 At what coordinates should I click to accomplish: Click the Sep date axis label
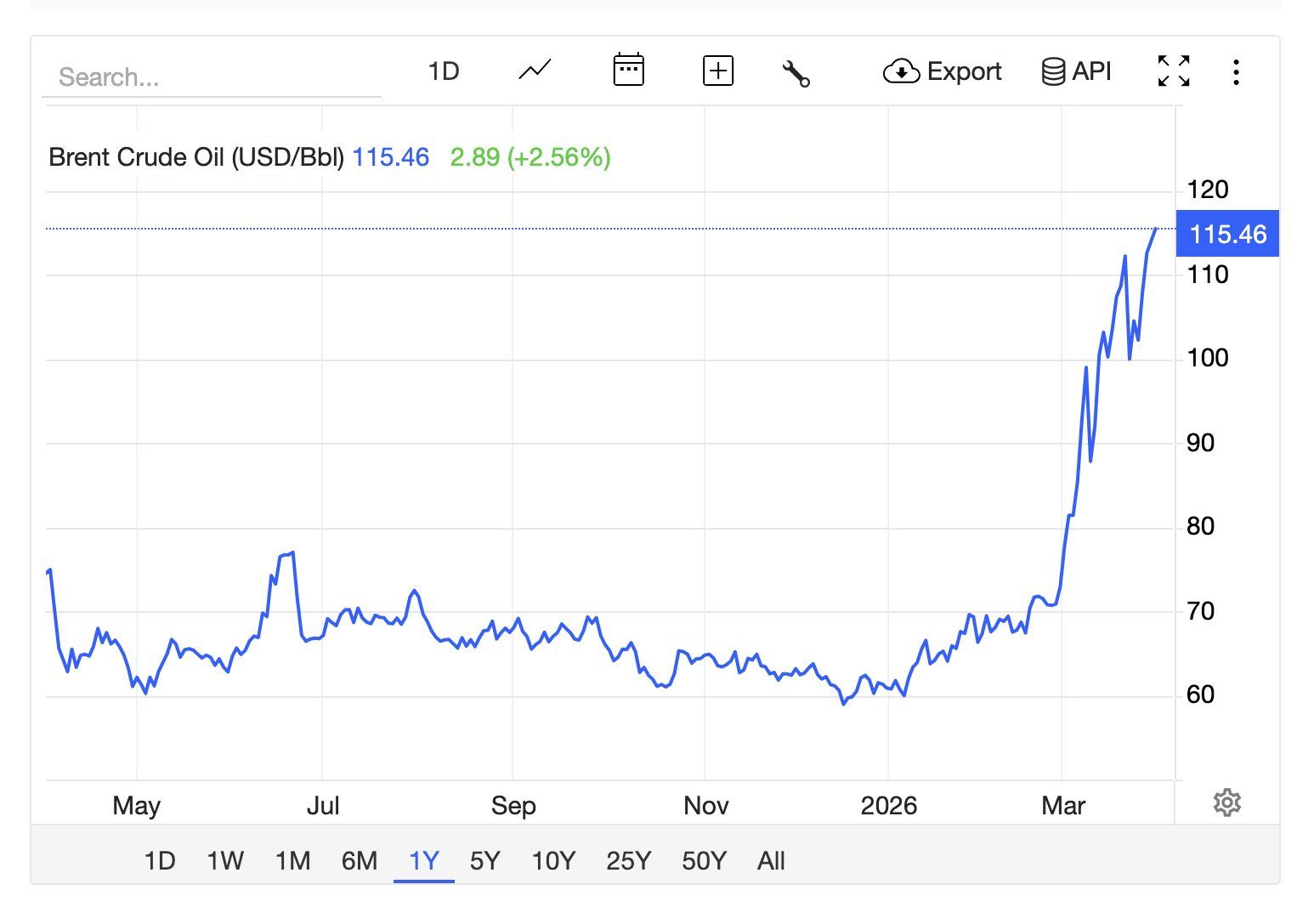pyautogui.click(x=513, y=806)
